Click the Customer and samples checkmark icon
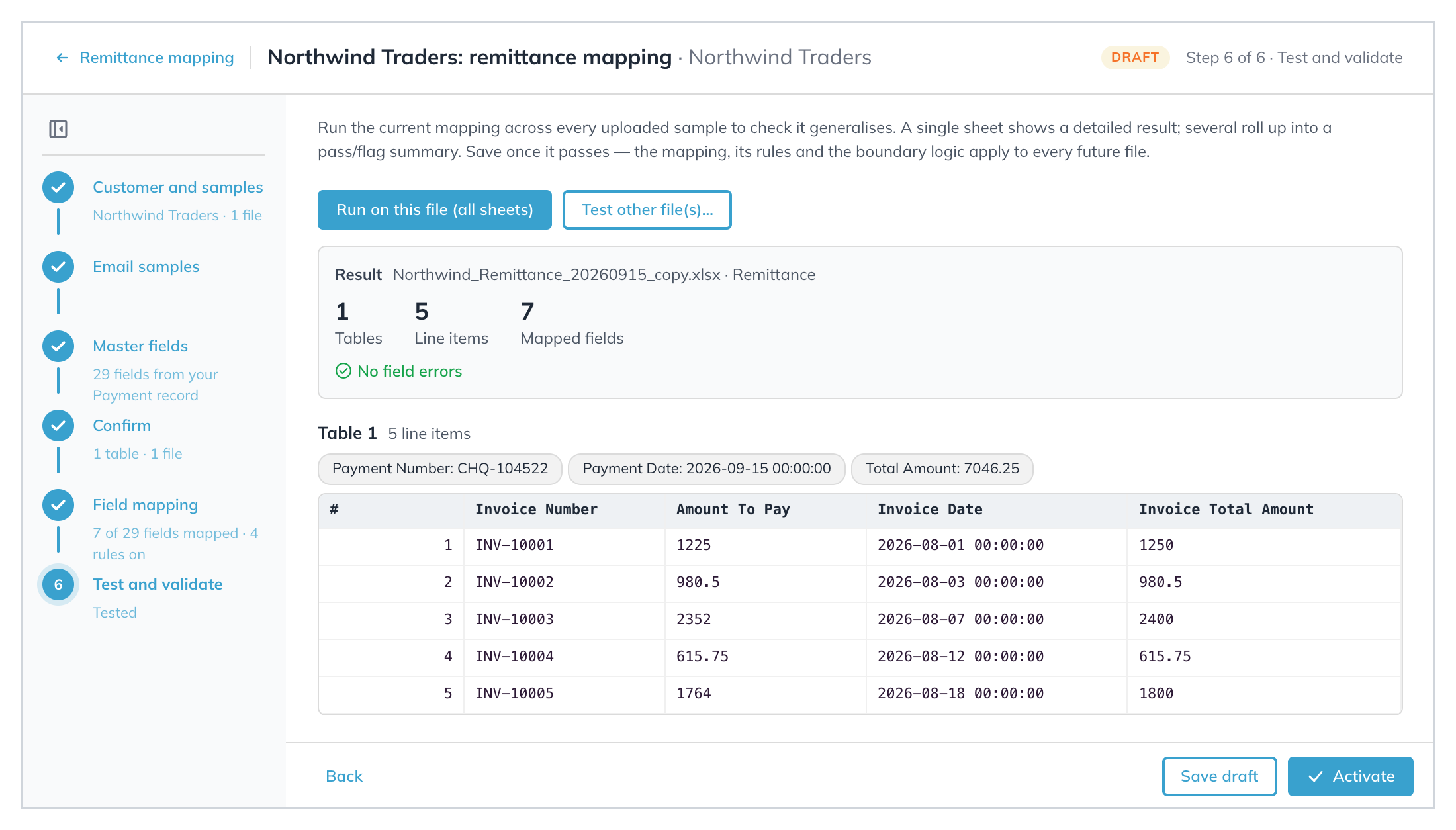1456x830 pixels. point(58,187)
